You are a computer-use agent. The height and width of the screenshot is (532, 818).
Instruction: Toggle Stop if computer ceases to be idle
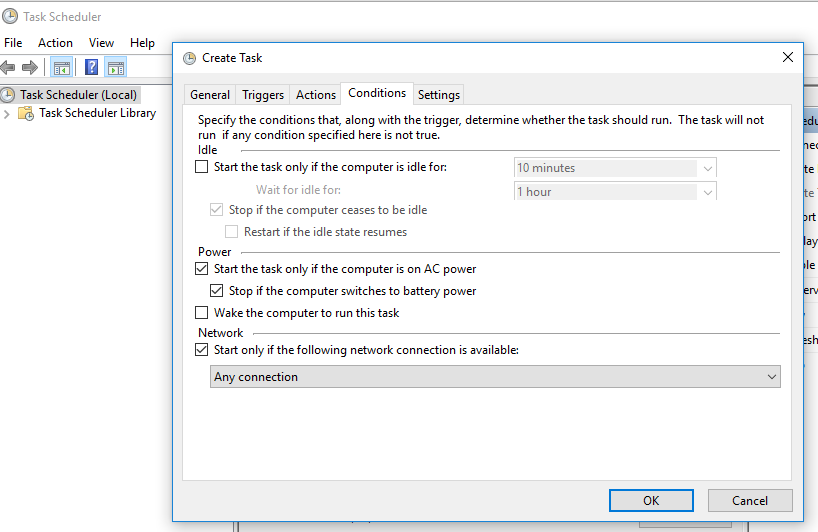click(216, 210)
